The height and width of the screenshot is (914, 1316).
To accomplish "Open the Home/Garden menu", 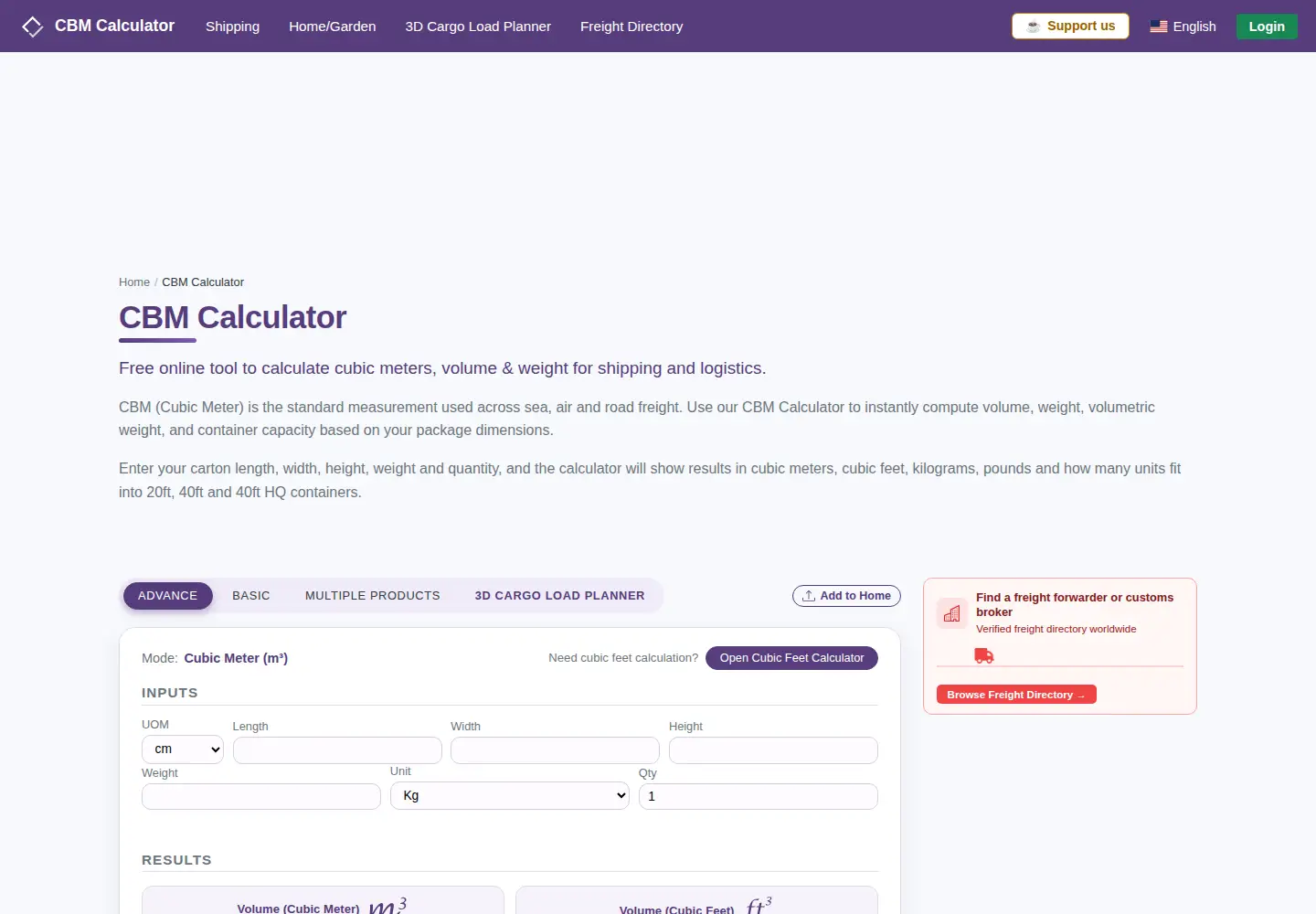I will click(x=333, y=27).
